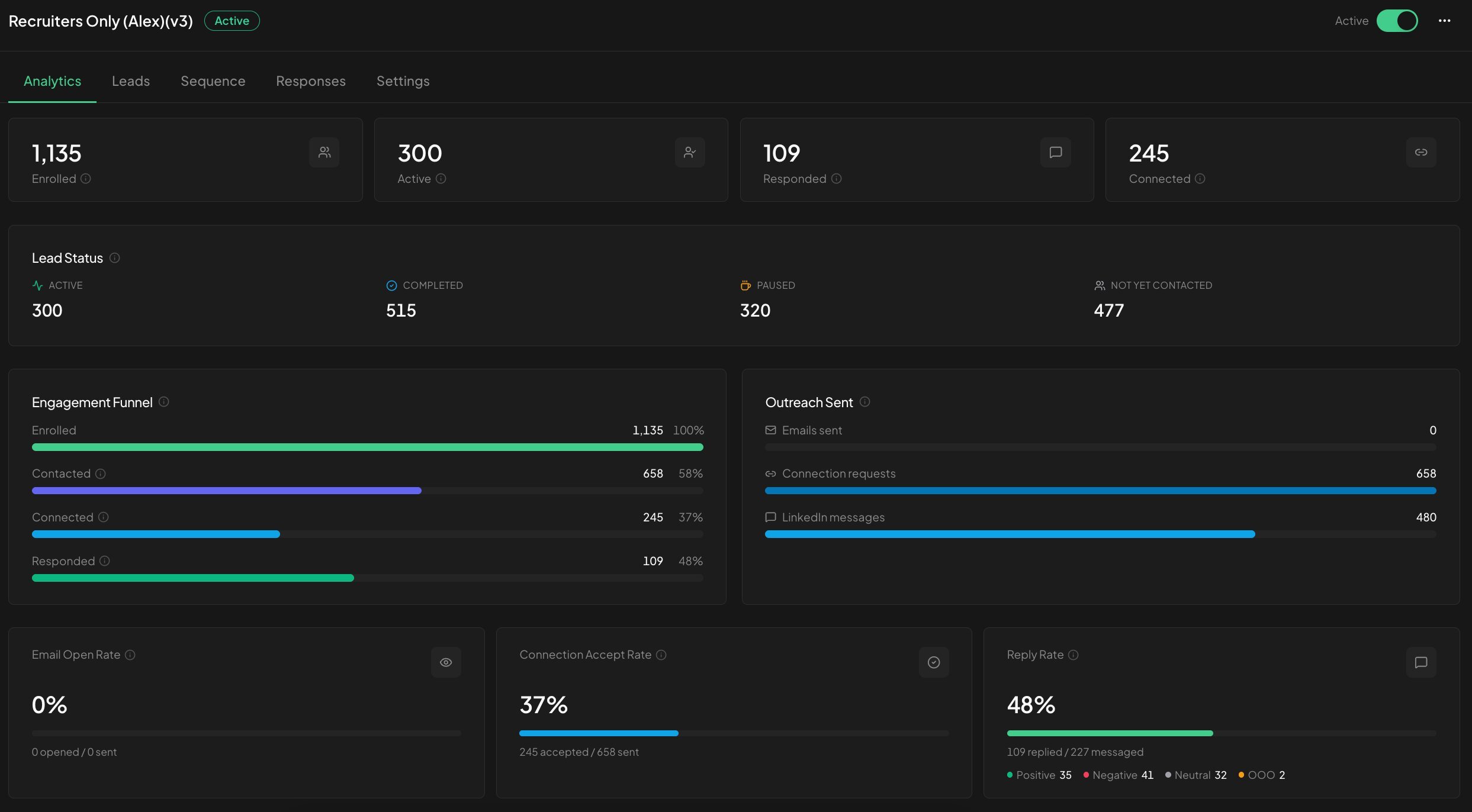Click the LinkedIn messages outreach bar
Screen dimensions: 1472x812
click(1010, 534)
